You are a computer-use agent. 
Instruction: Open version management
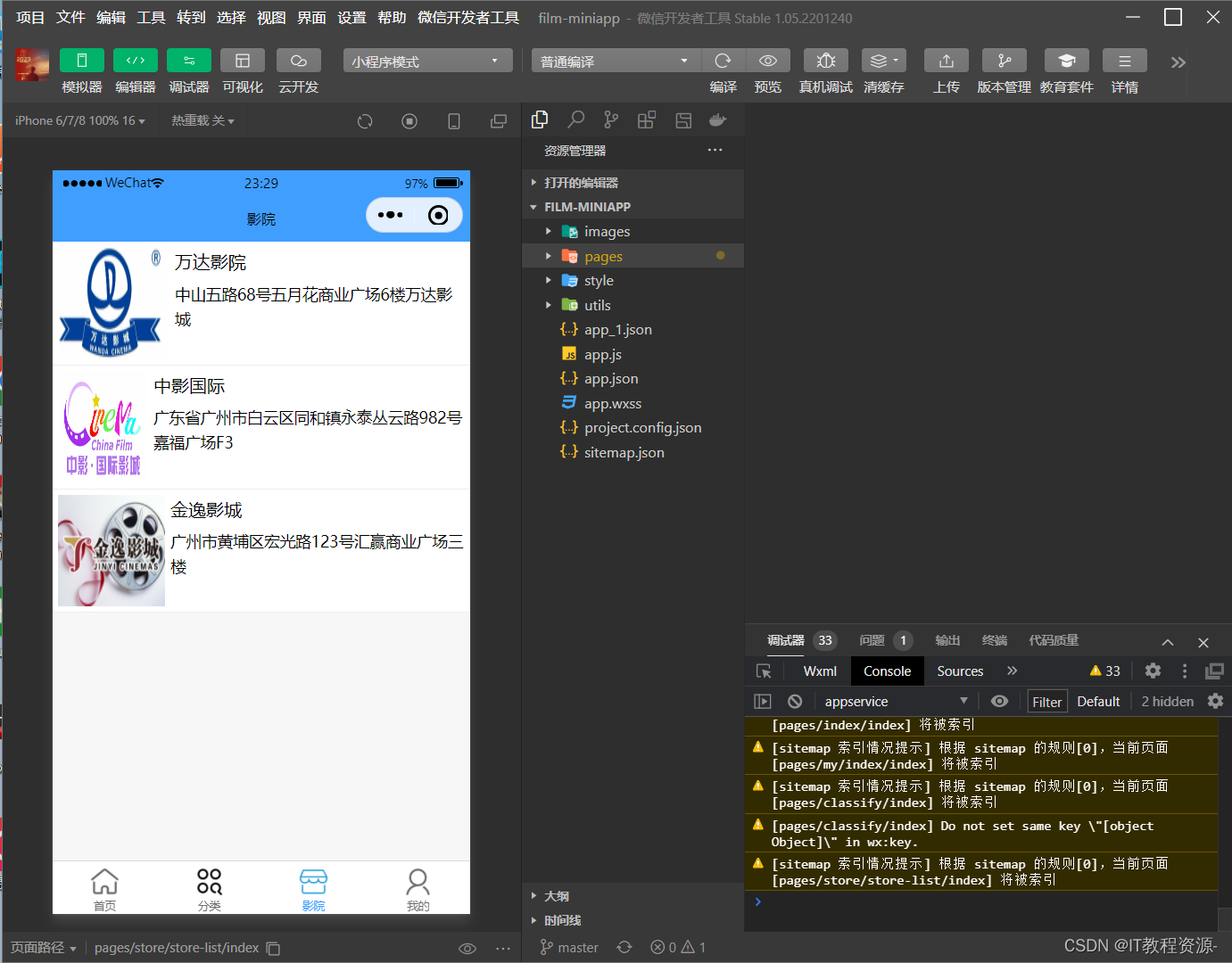point(1005,61)
